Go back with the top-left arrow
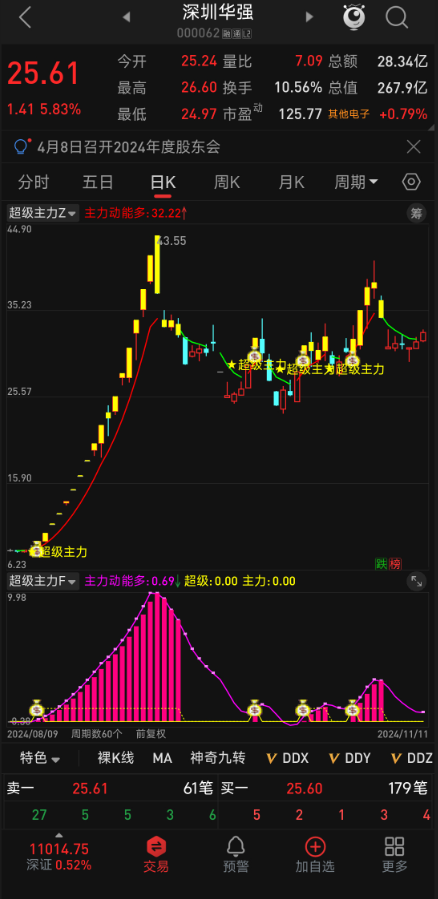Viewport: 438px width, 899px height. click(x=24, y=17)
